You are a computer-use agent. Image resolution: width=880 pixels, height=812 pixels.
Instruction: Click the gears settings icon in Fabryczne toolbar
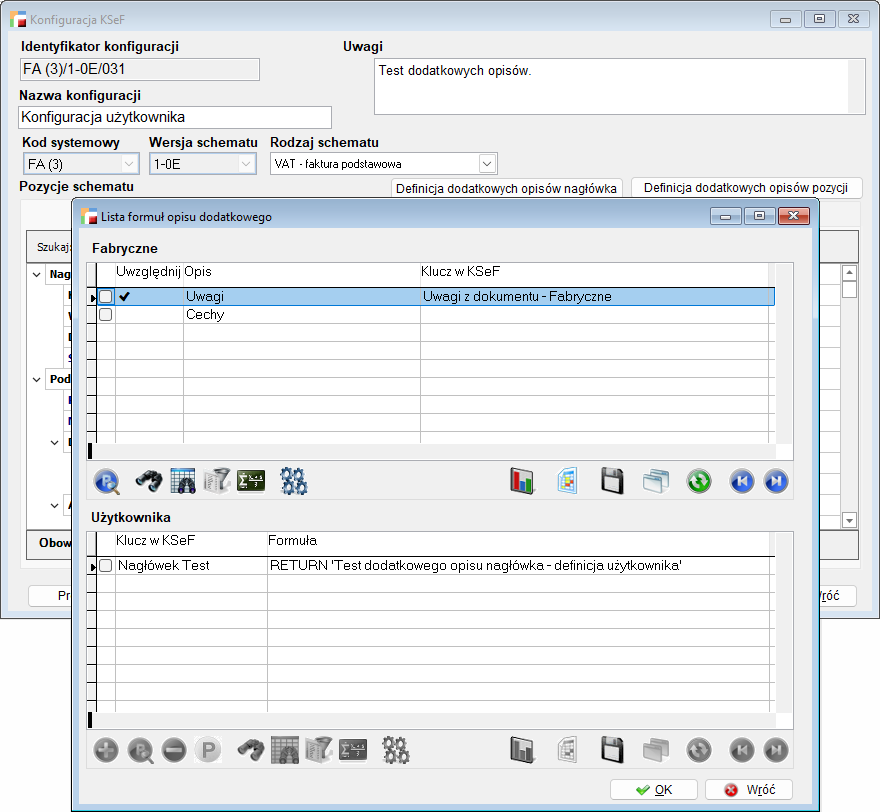coord(293,481)
